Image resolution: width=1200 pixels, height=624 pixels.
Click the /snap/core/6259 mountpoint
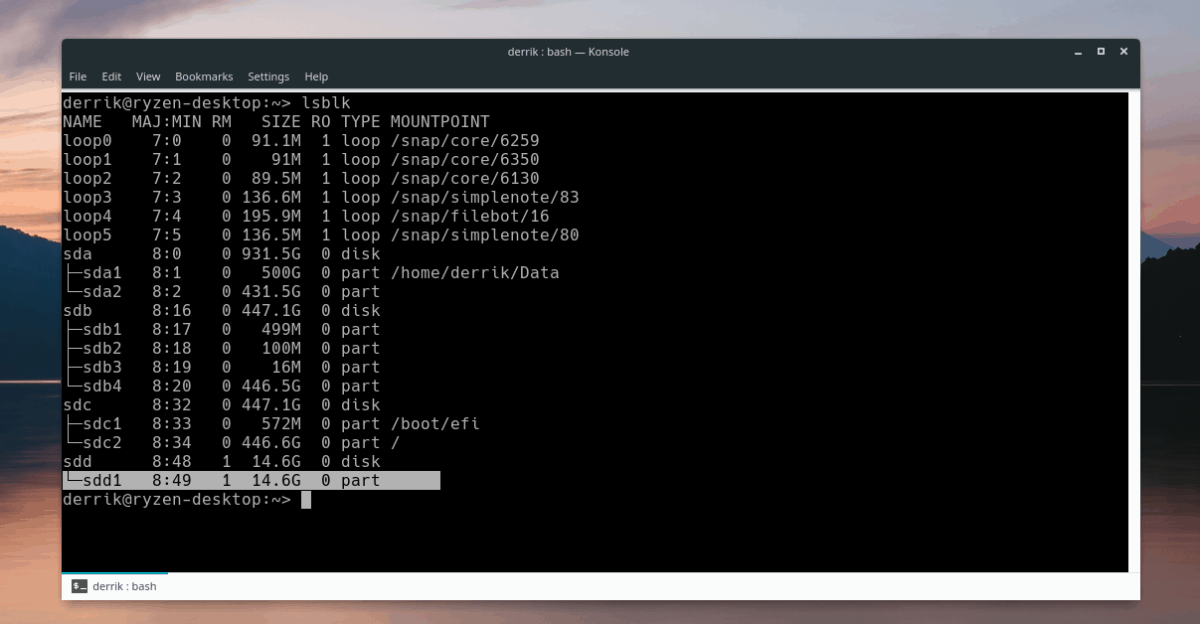pyautogui.click(x=465, y=141)
